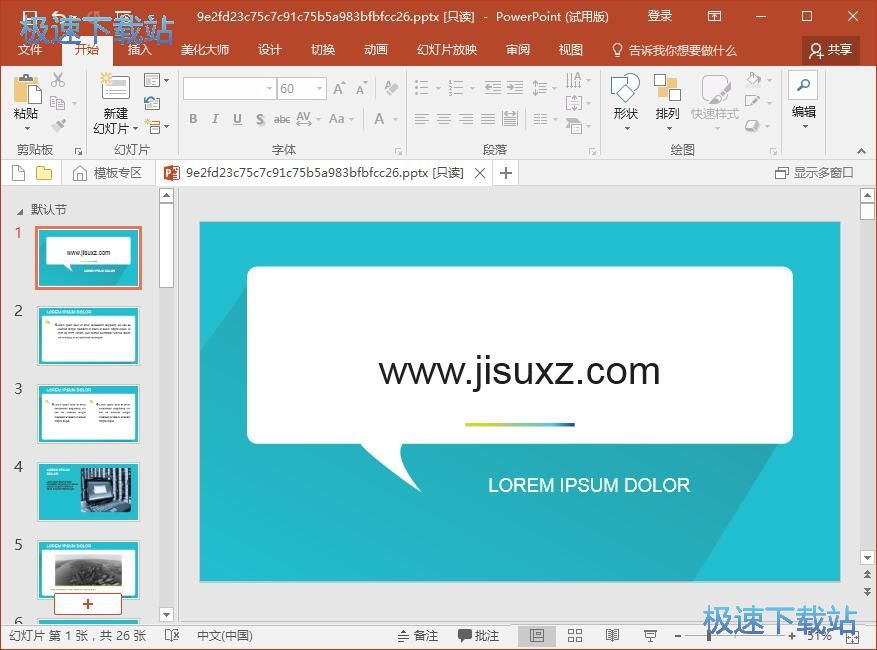Click the 共享 share button

coord(830,50)
